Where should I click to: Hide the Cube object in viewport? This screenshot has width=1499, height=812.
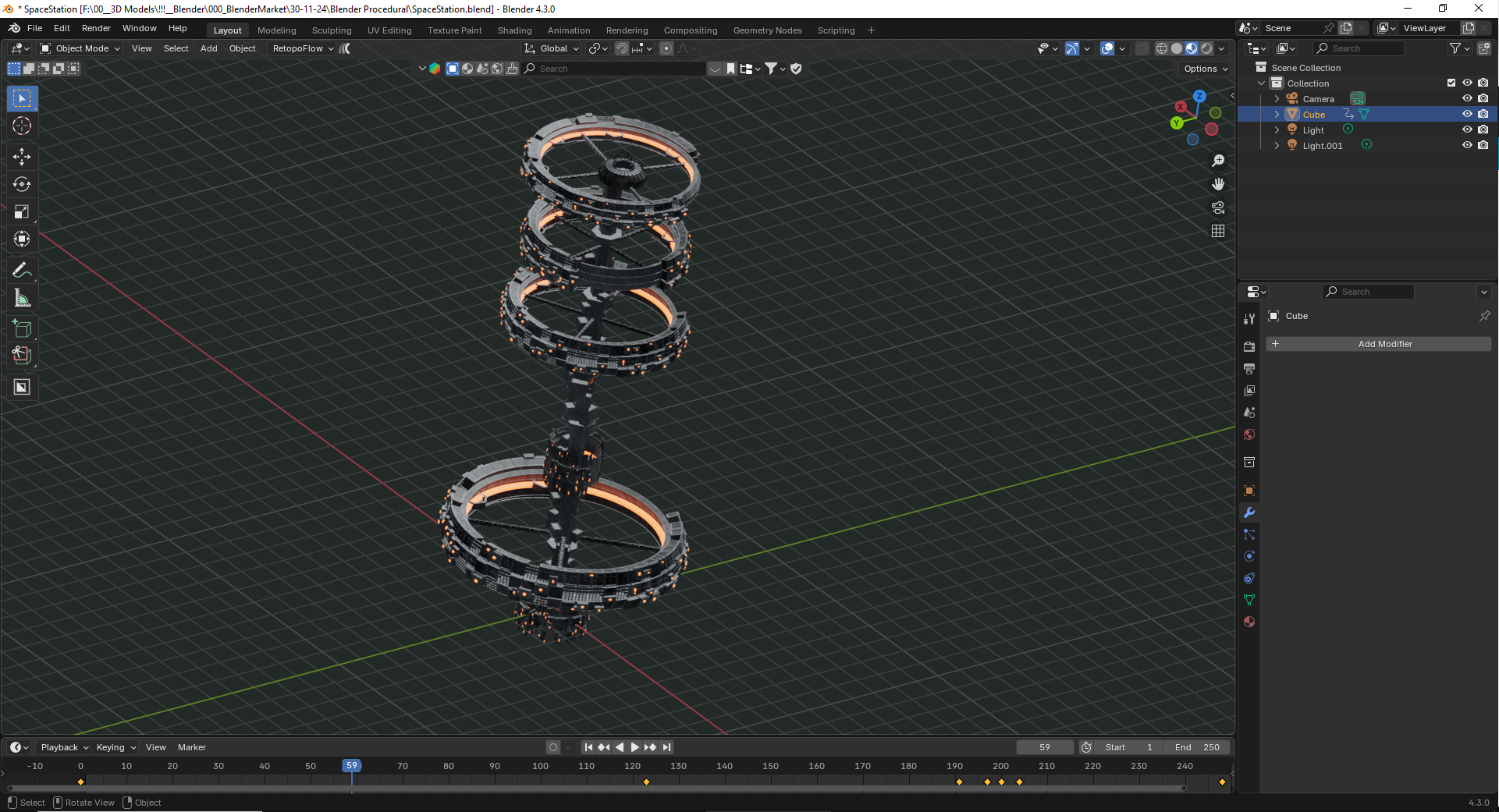[1467, 115]
